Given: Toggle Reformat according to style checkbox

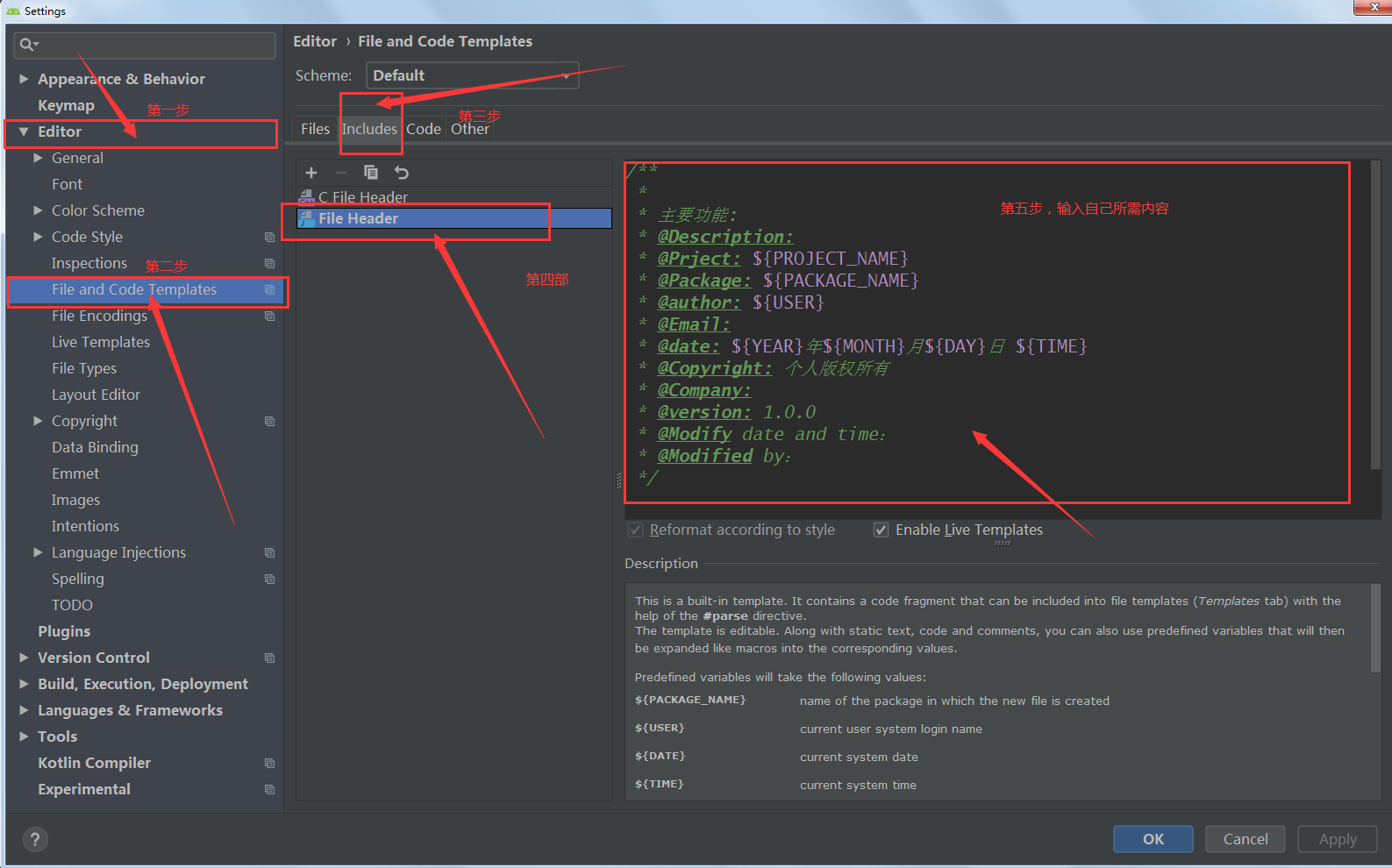Looking at the screenshot, I should pyautogui.click(x=636, y=530).
